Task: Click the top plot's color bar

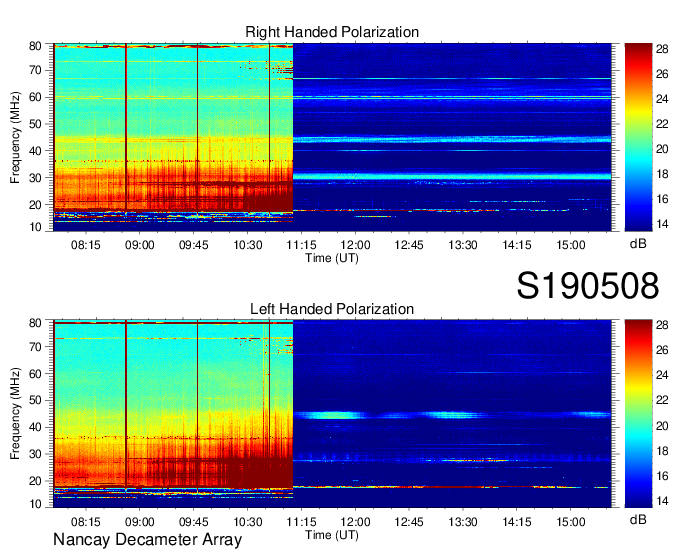Action: tap(638, 137)
